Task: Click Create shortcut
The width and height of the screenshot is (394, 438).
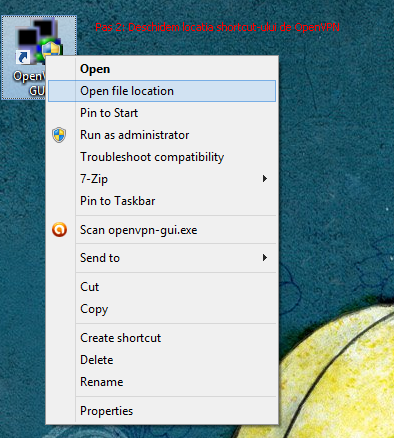Action: pos(162,338)
